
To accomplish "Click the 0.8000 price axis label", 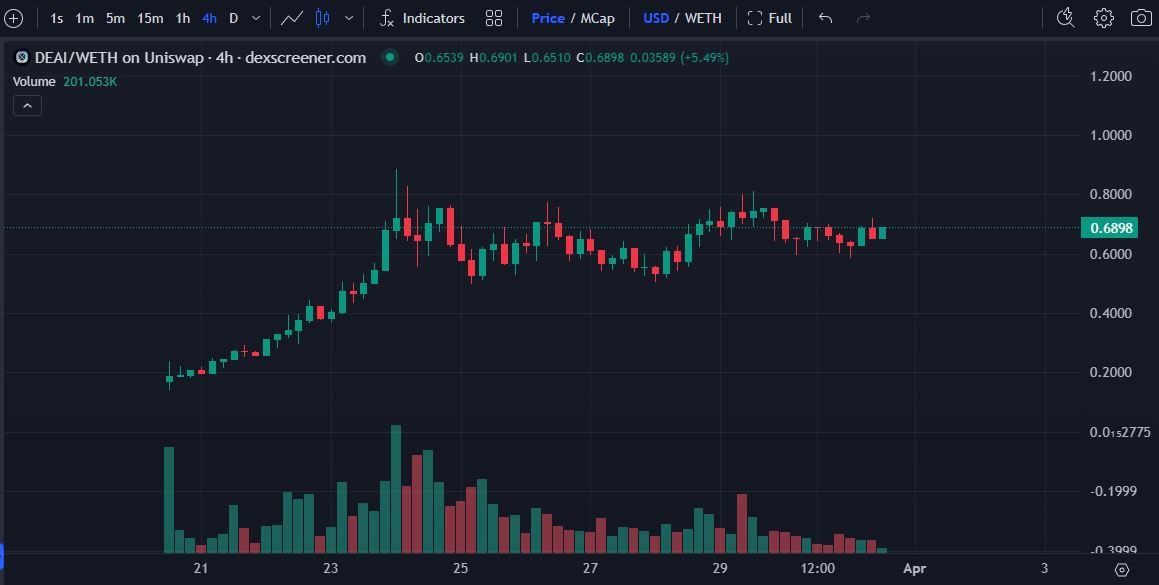I will click(x=1110, y=195).
